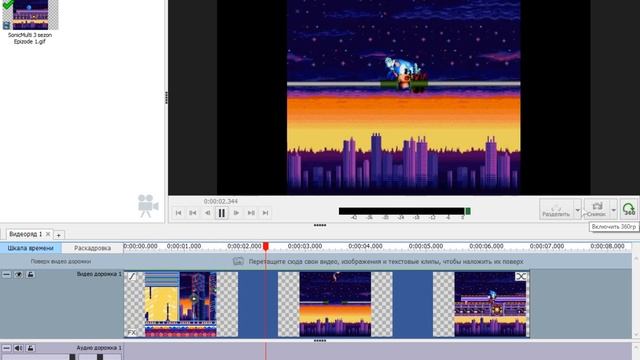
Task: Switch to Раскадровка storyboard view
Action: (92, 248)
